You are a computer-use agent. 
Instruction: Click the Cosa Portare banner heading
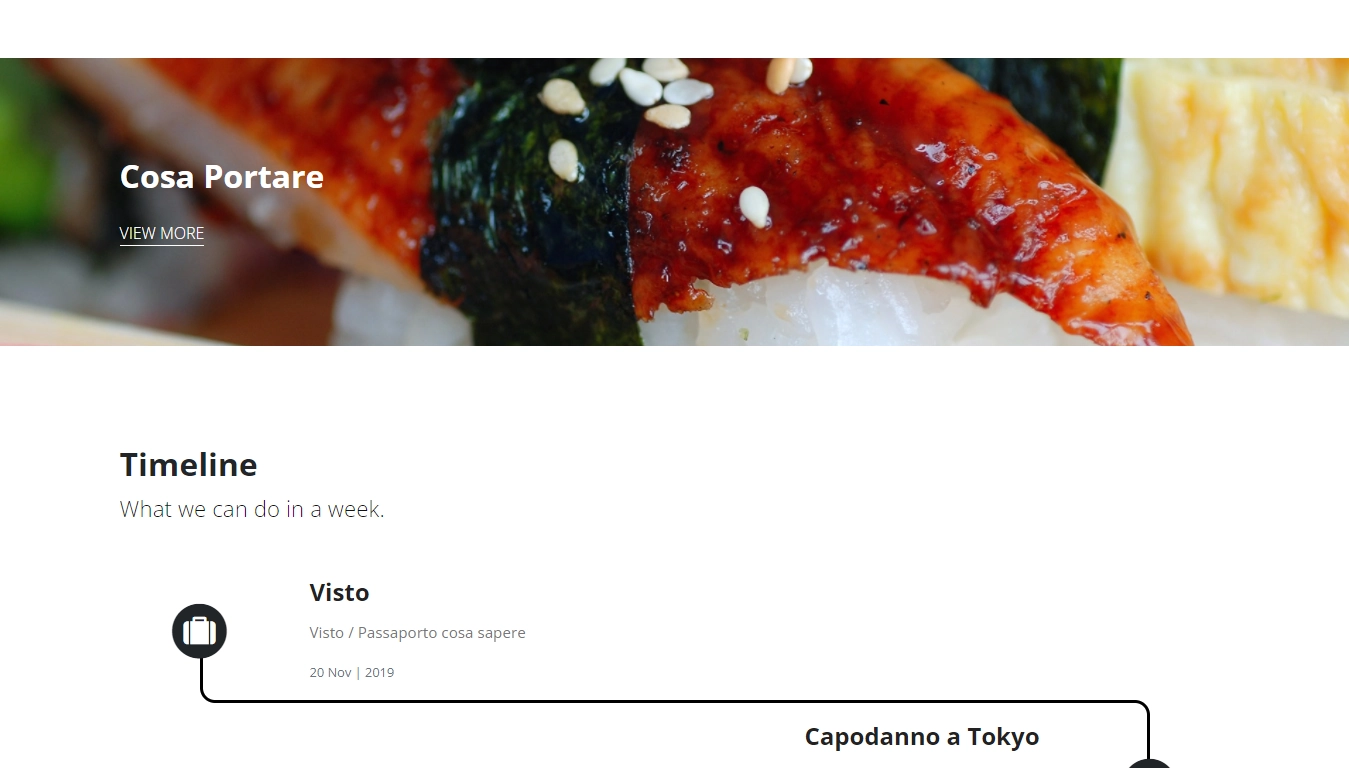point(222,177)
